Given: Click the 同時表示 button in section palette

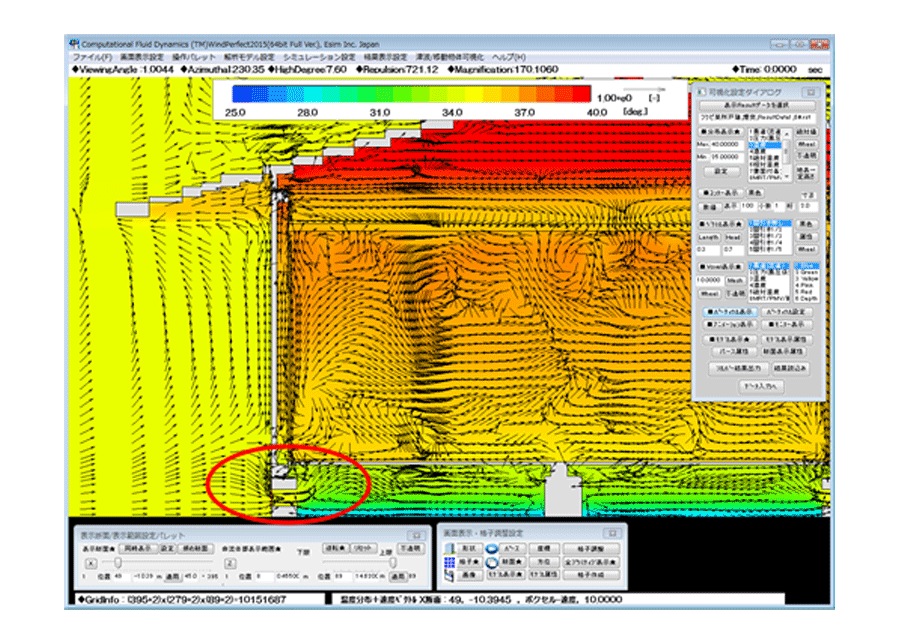Looking at the screenshot, I should (x=137, y=548).
